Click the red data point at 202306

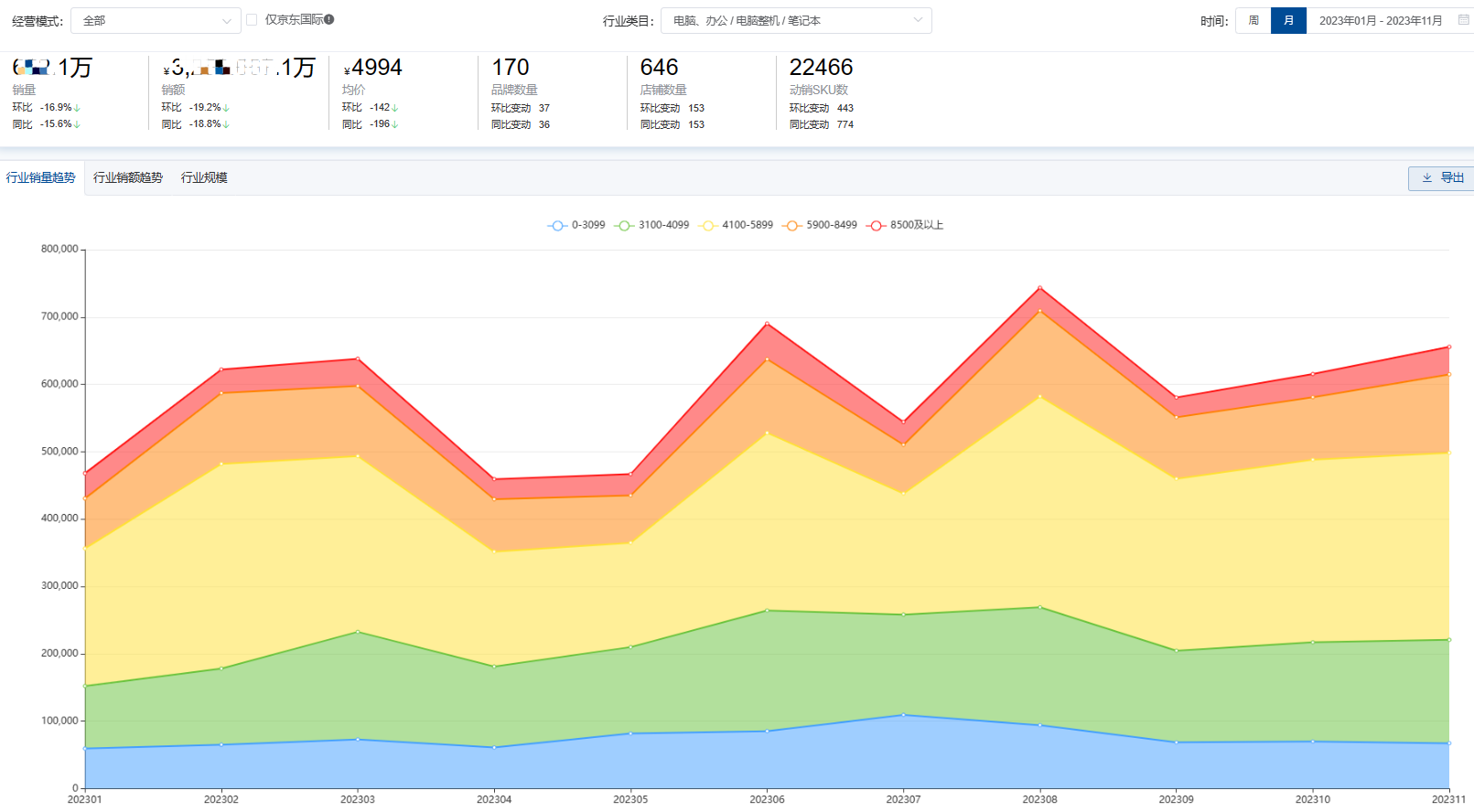point(767,323)
